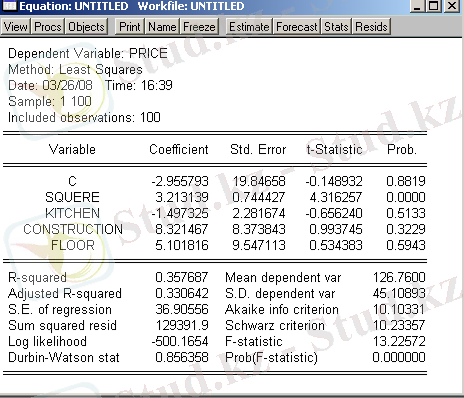Minimize the Equation window

point(418,6)
